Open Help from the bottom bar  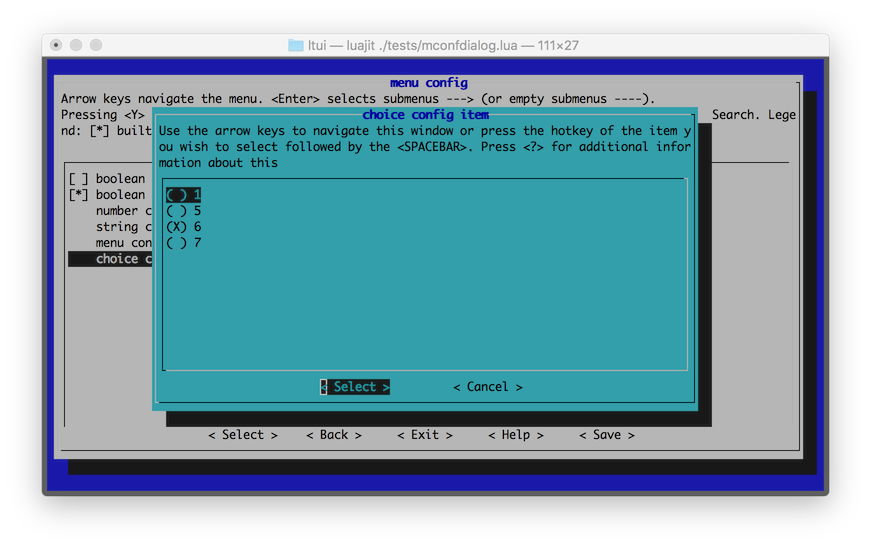pyautogui.click(x=515, y=435)
